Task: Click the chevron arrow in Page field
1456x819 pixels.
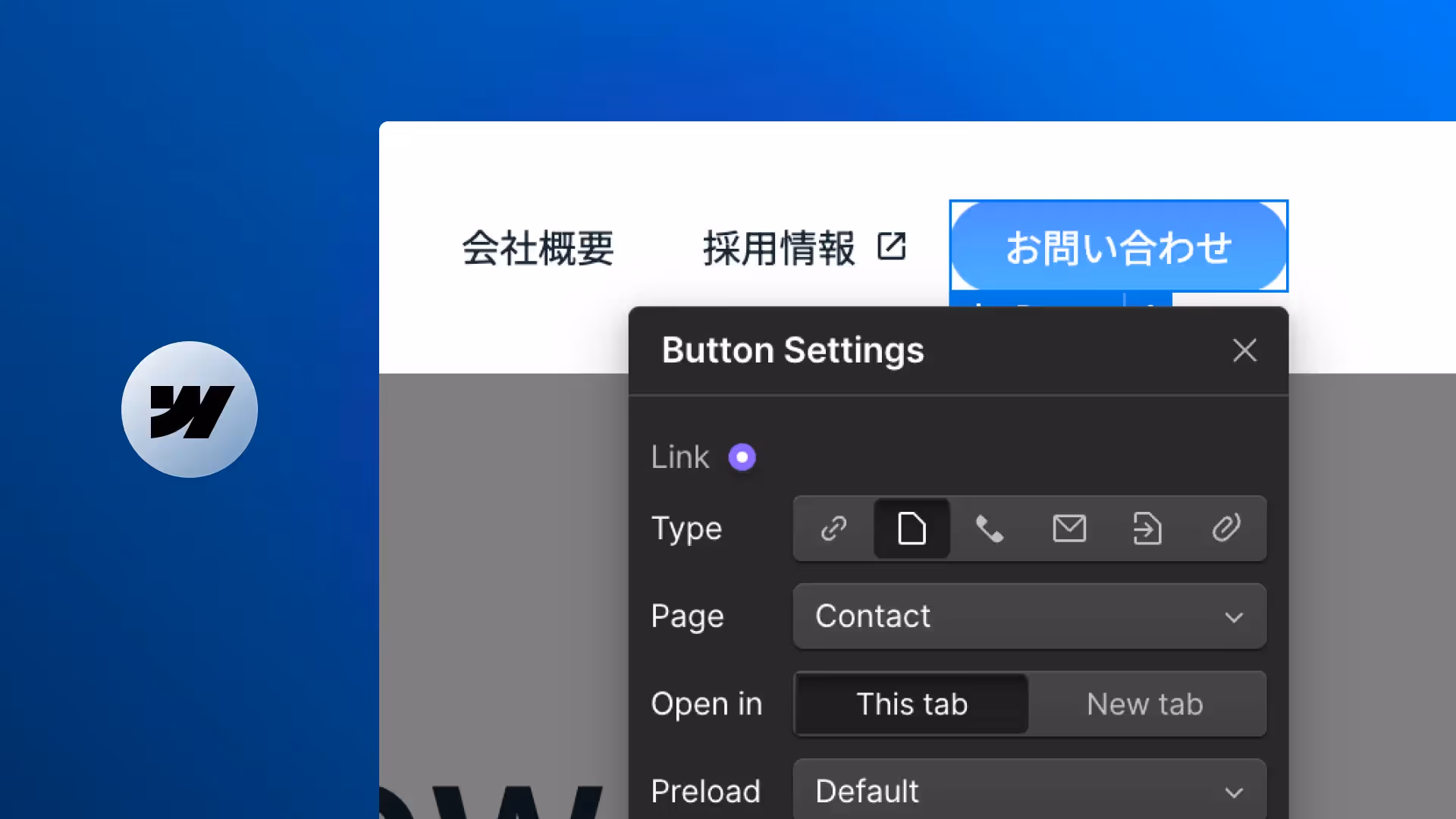Action: (1234, 617)
